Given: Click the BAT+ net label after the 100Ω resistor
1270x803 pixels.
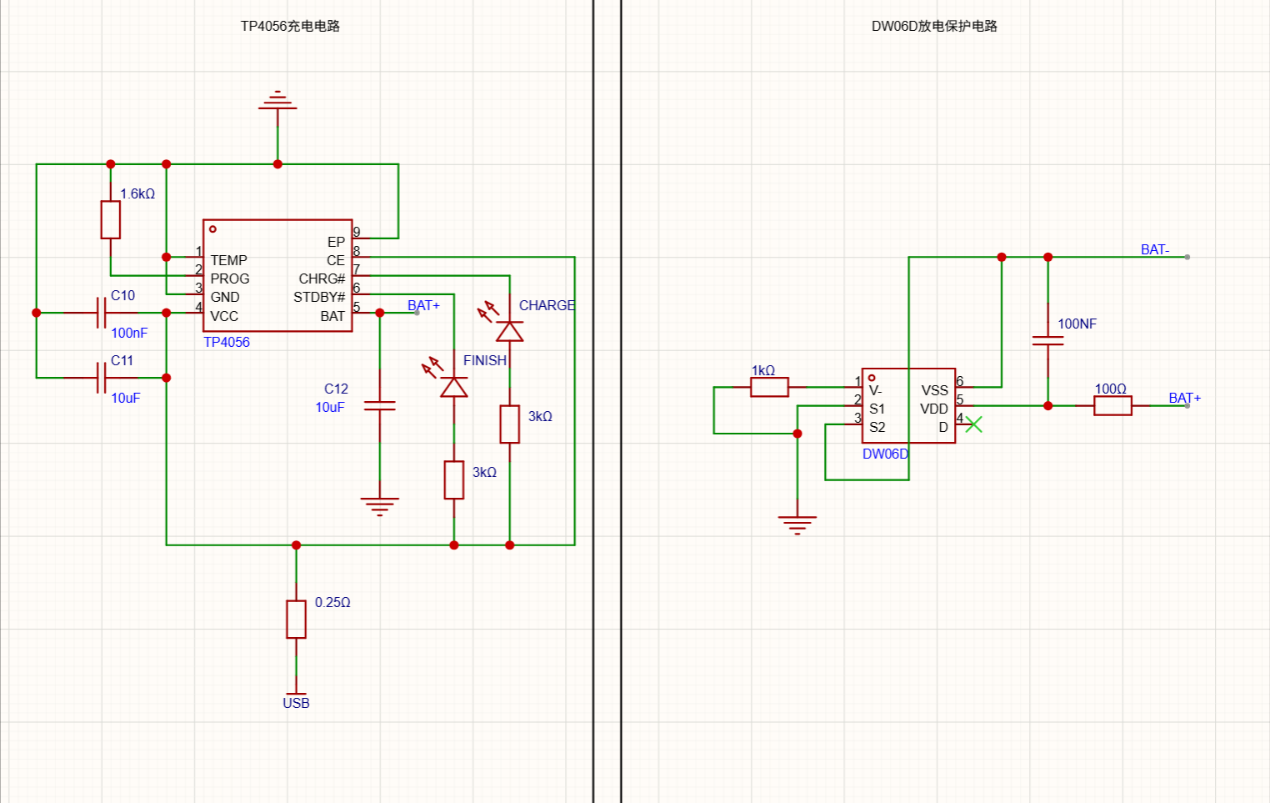Looking at the screenshot, I should click(x=1185, y=398).
